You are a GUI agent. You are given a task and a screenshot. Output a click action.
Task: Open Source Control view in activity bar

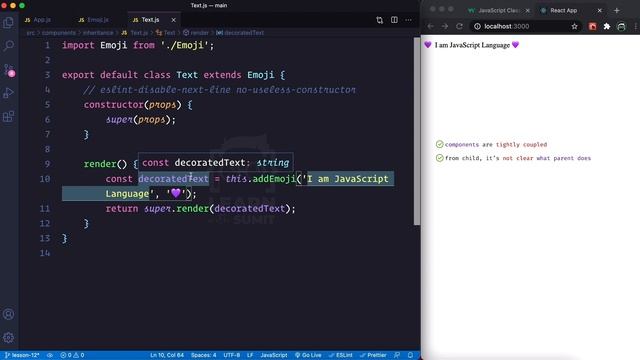pos(9,70)
